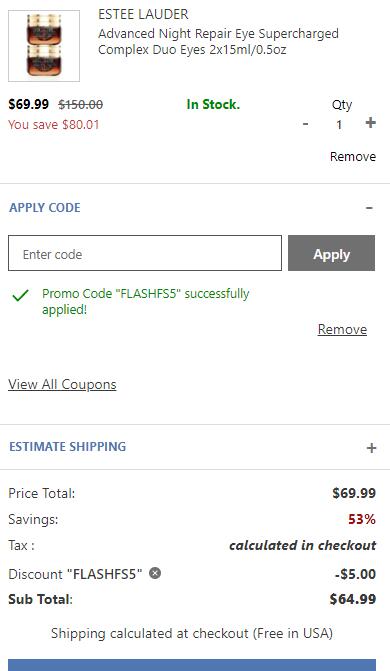Click the gray Apply button
390x671 pixels.
pos(331,253)
